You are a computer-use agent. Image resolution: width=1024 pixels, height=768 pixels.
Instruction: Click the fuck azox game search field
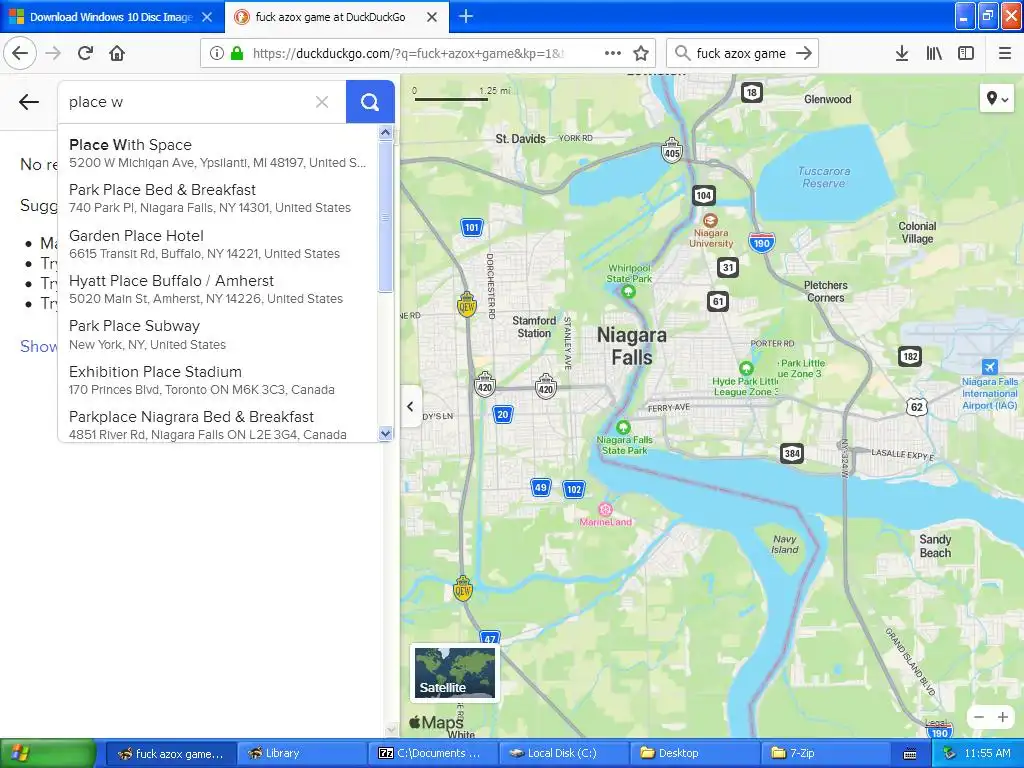tap(741, 53)
